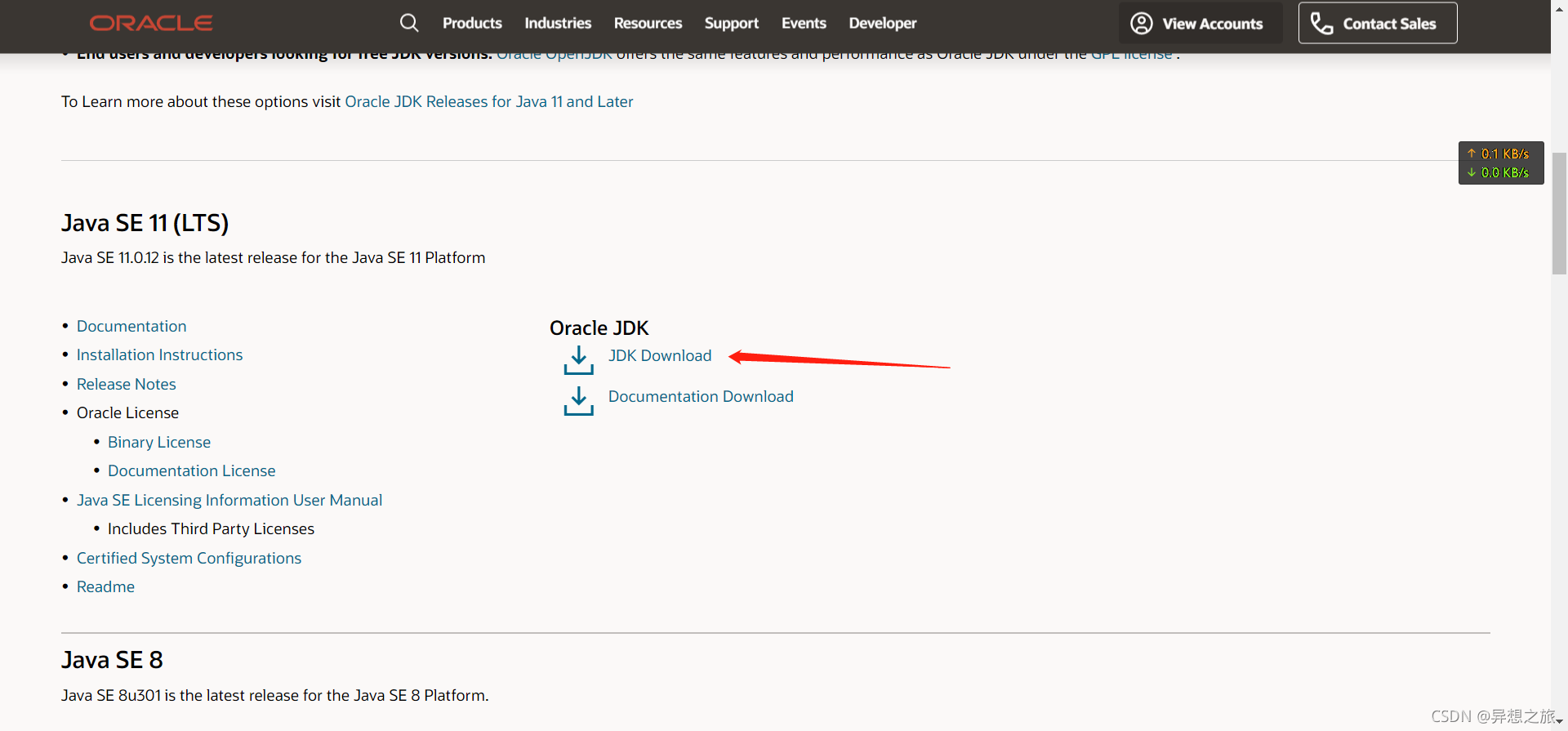
Task: Click the user icon in View Accounts
Action: pyautogui.click(x=1142, y=23)
